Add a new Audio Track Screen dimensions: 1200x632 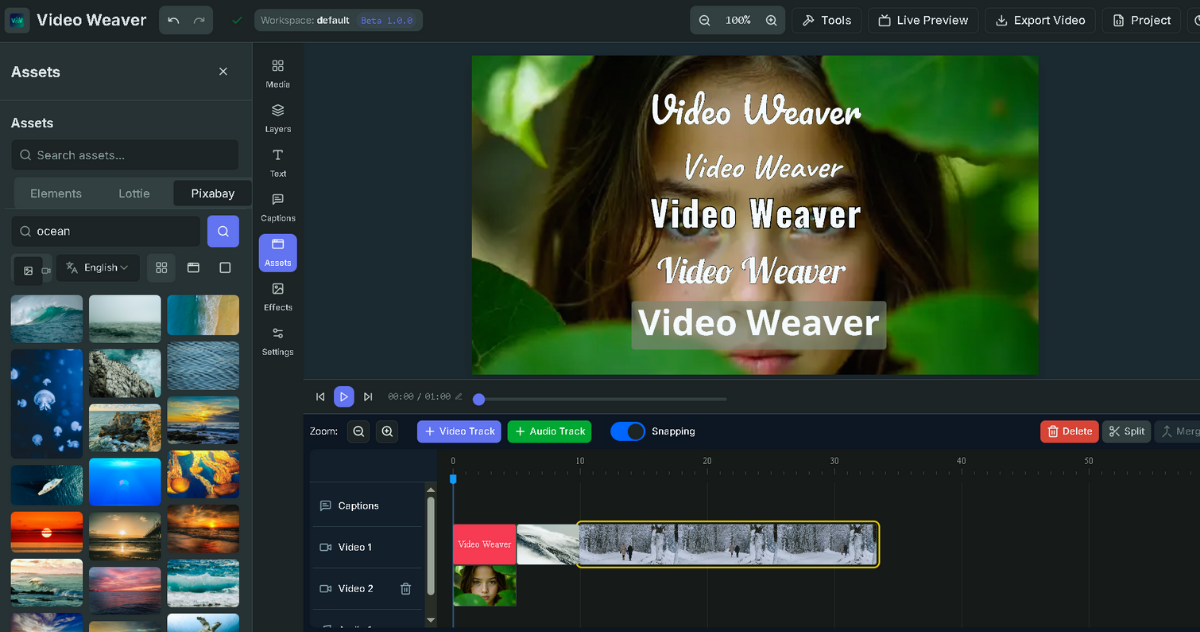(549, 431)
